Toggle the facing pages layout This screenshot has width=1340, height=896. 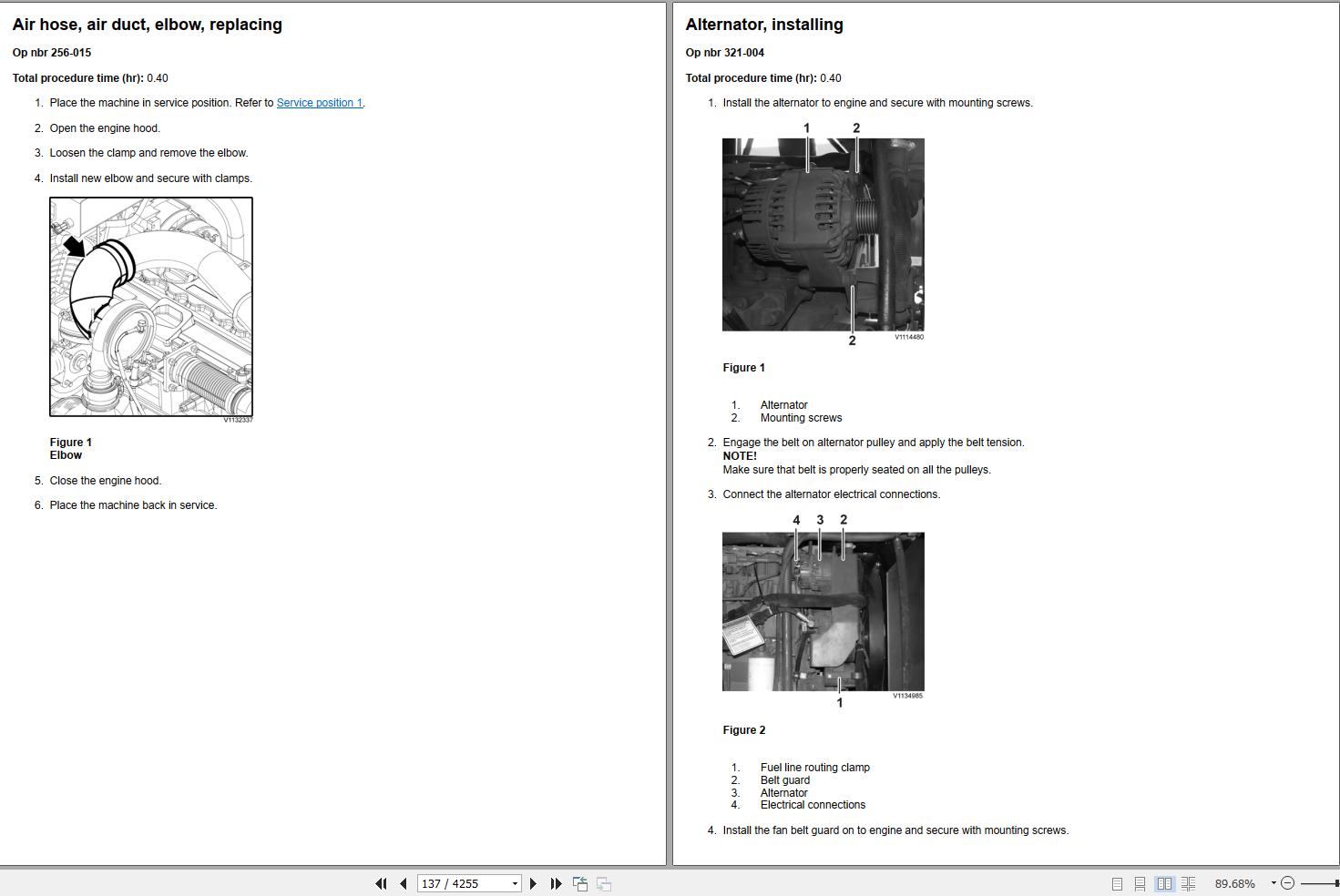(1165, 883)
